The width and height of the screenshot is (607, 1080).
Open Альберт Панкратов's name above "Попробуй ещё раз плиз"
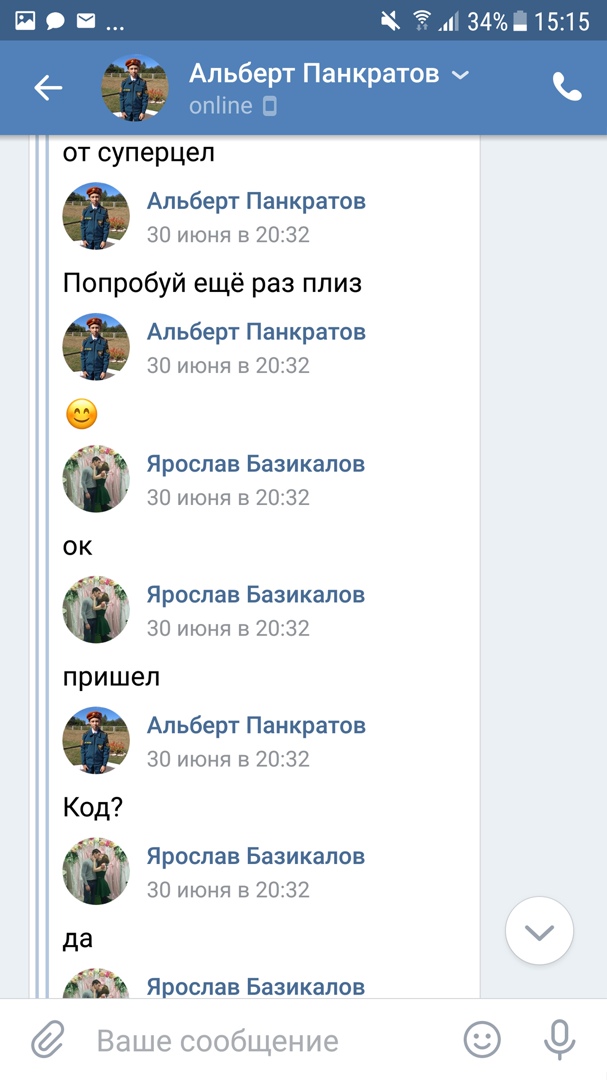click(256, 201)
